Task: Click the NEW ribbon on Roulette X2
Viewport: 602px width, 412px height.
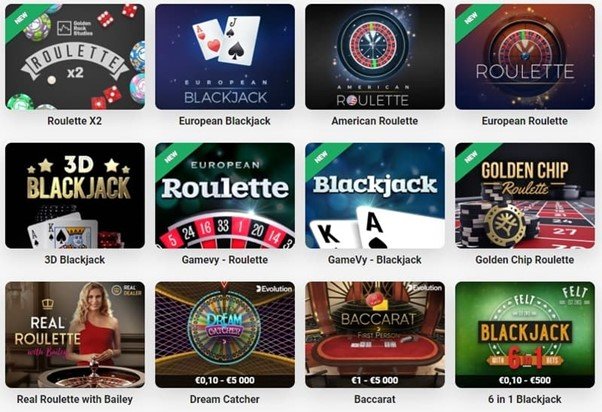Action: 21,18
